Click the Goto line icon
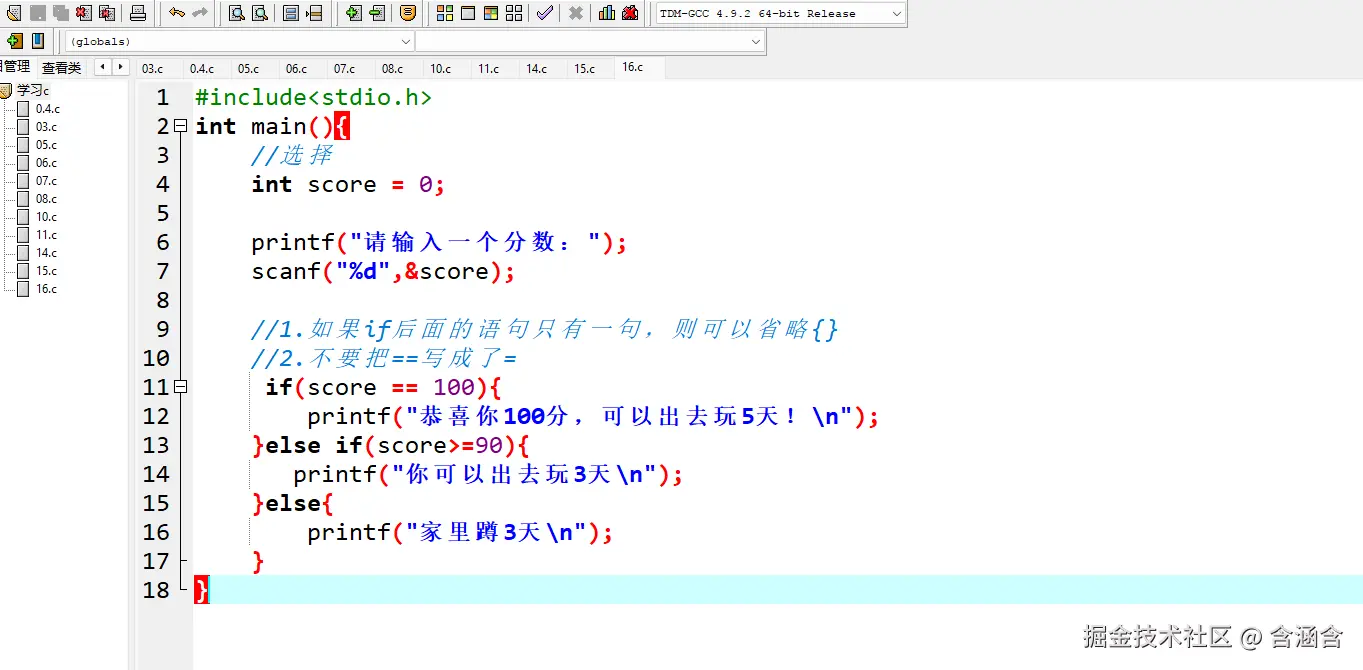This screenshot has width=1363, height=670. pyautogui.click(x=314, y=13)
